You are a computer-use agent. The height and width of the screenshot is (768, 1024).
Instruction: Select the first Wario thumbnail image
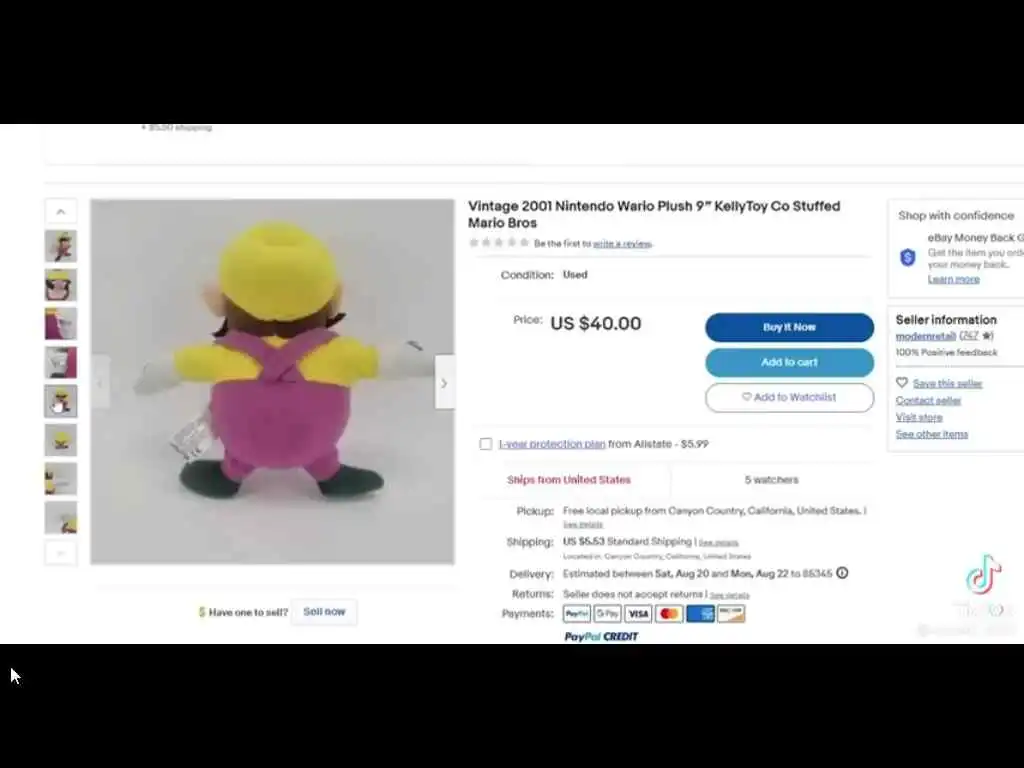(61, 246)
